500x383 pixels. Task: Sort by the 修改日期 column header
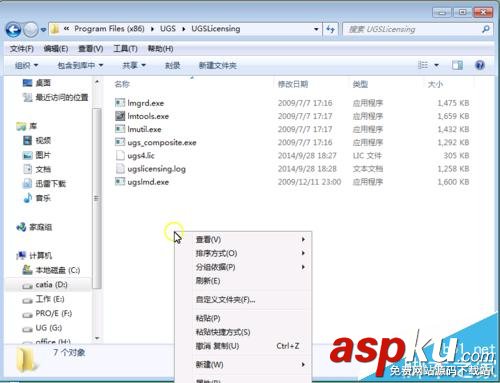293,84
